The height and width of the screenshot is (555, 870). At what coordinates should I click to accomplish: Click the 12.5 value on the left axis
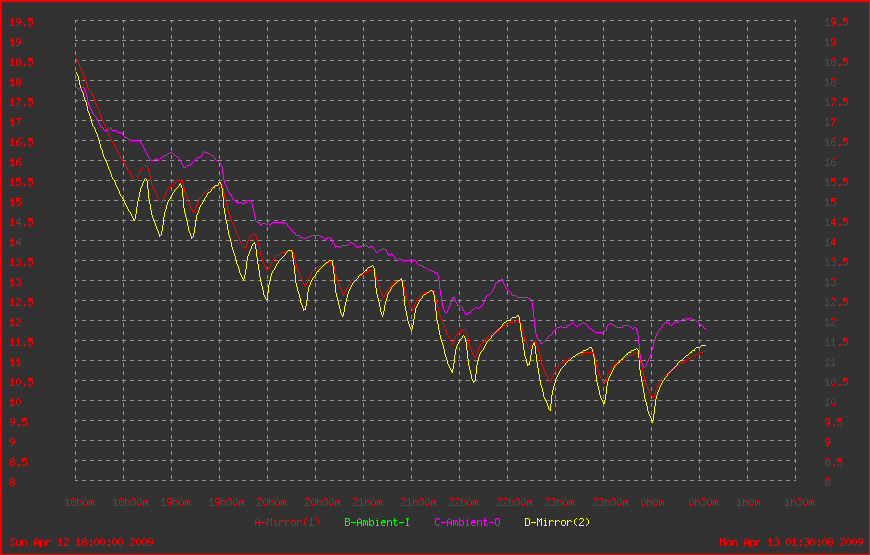[21, 302]
